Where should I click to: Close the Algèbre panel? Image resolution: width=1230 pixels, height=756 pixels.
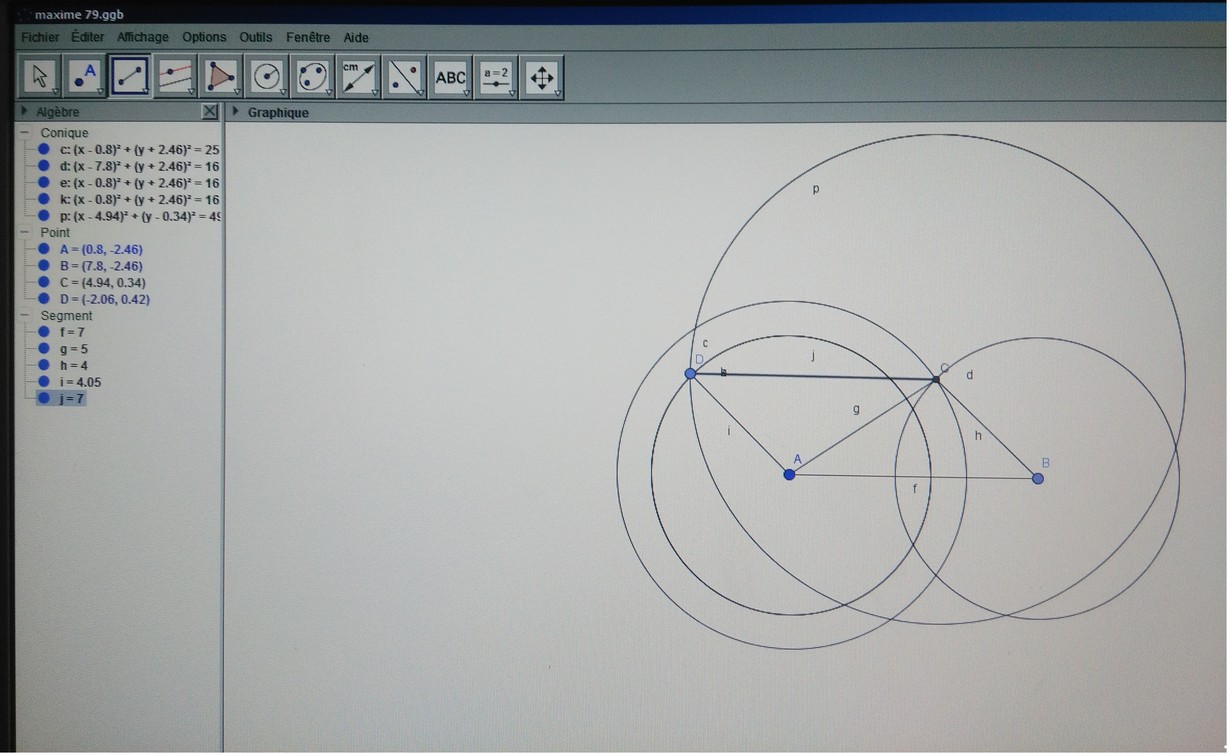click(x=209, y=112)
